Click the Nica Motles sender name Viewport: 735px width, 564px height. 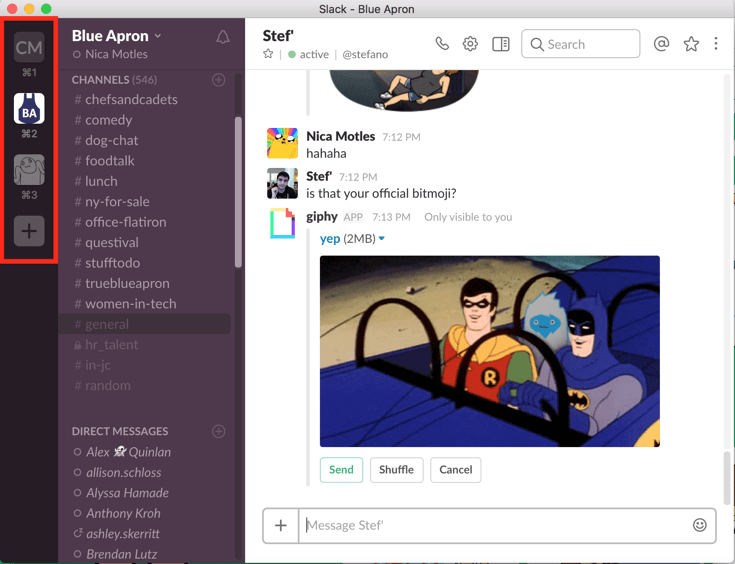pyautogui.click(x=341, y=136)
